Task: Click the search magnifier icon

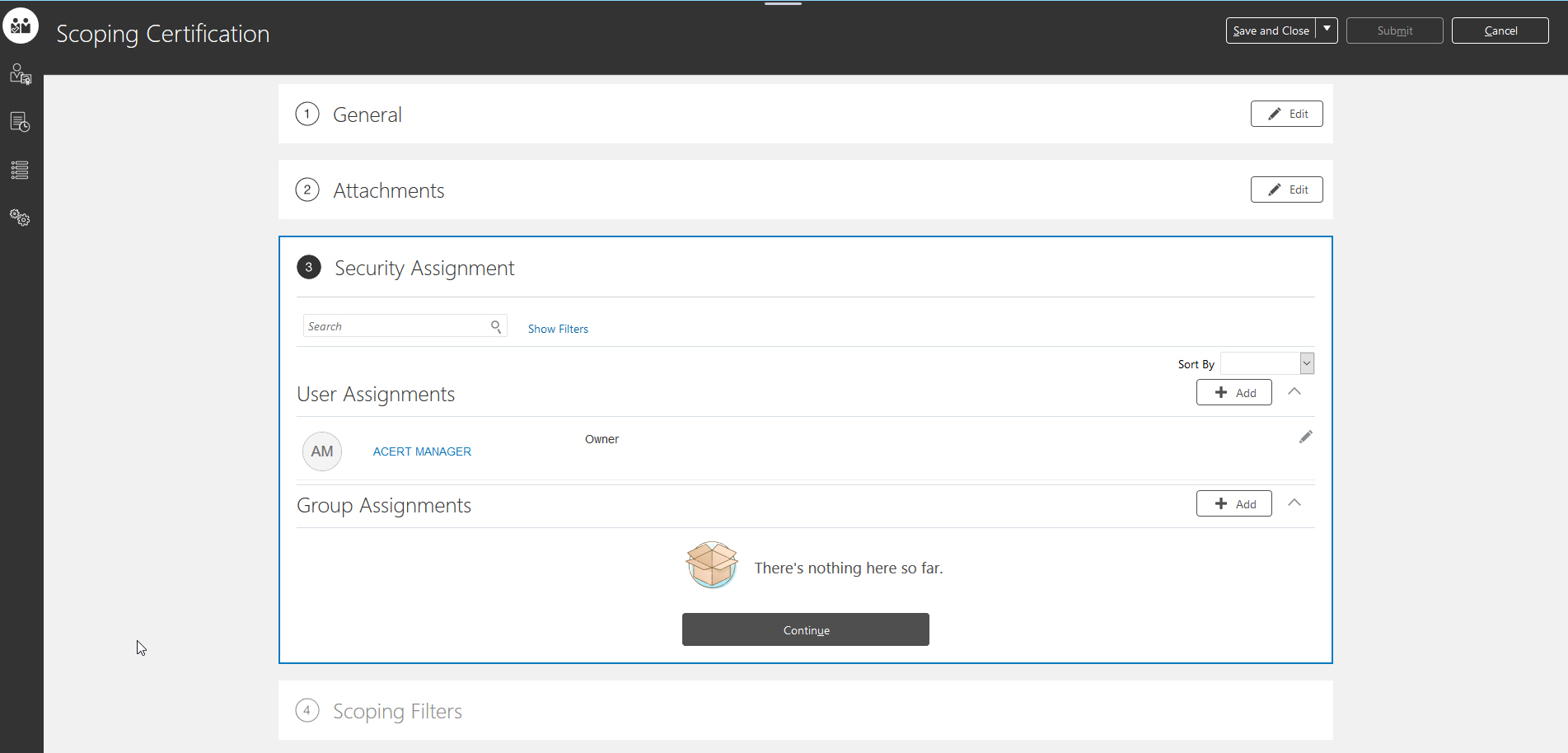Action: [496, 326]
